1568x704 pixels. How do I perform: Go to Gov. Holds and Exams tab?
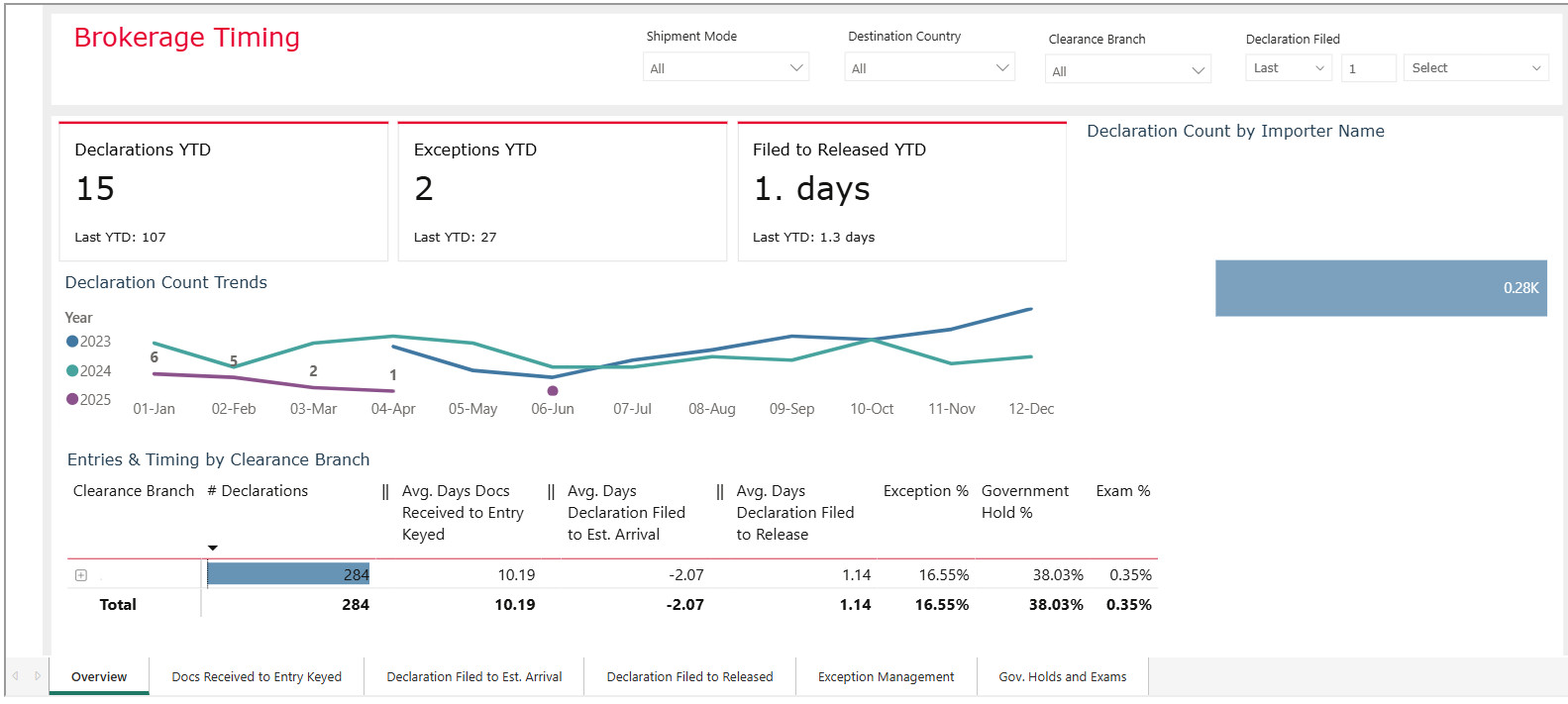1062,677
